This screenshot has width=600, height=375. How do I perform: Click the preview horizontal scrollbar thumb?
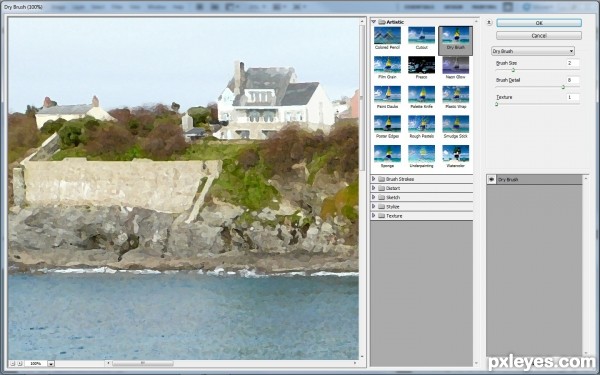click(143, 363)
